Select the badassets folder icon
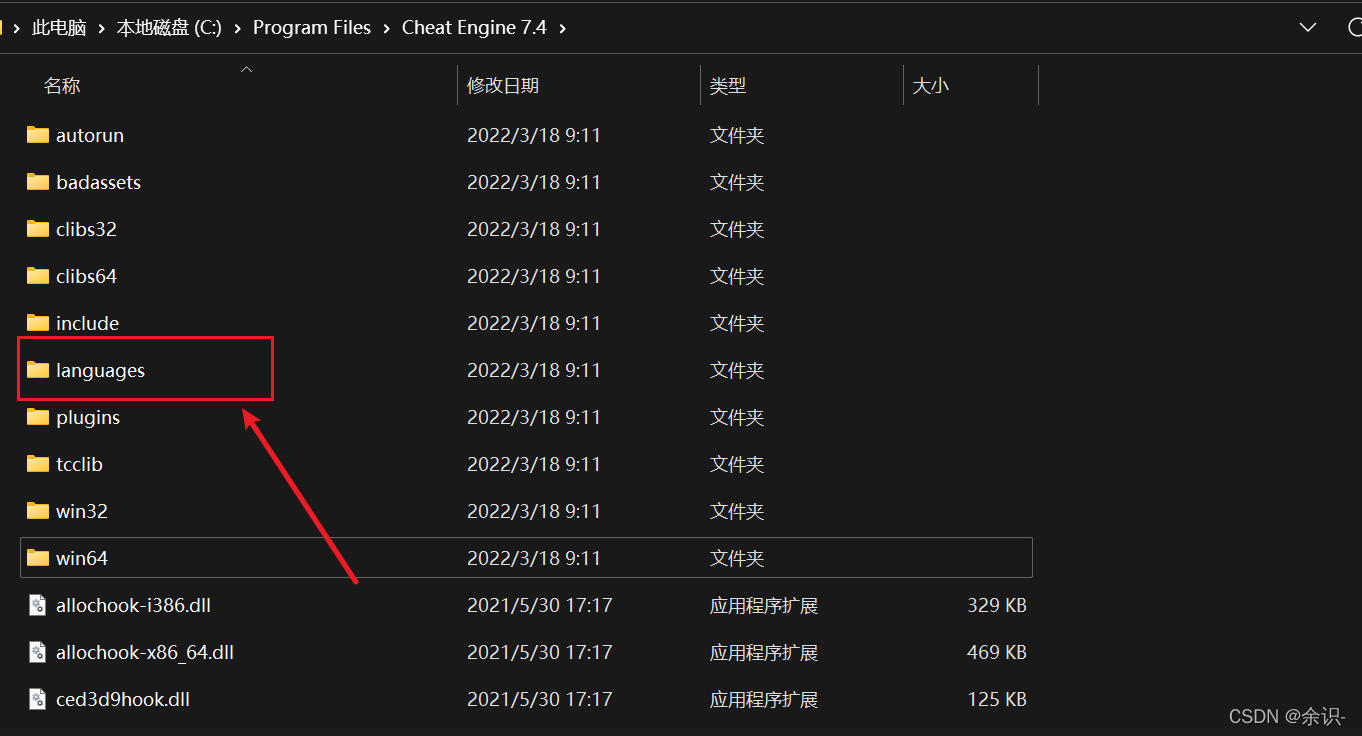The height and width of the screenshot is (736, 1362). click(38, 182)
